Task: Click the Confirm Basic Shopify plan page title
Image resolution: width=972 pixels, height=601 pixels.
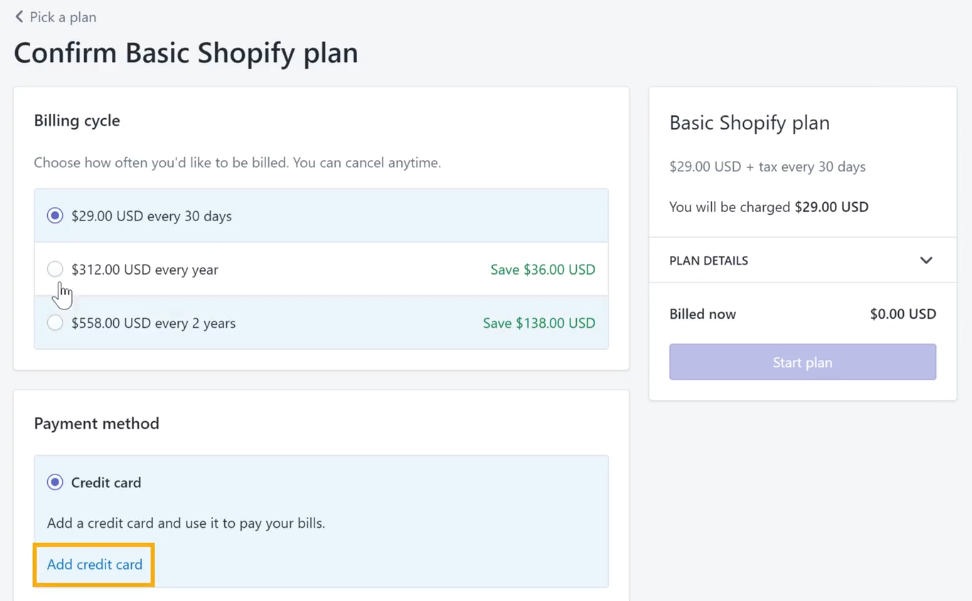Action: [186, 53]
